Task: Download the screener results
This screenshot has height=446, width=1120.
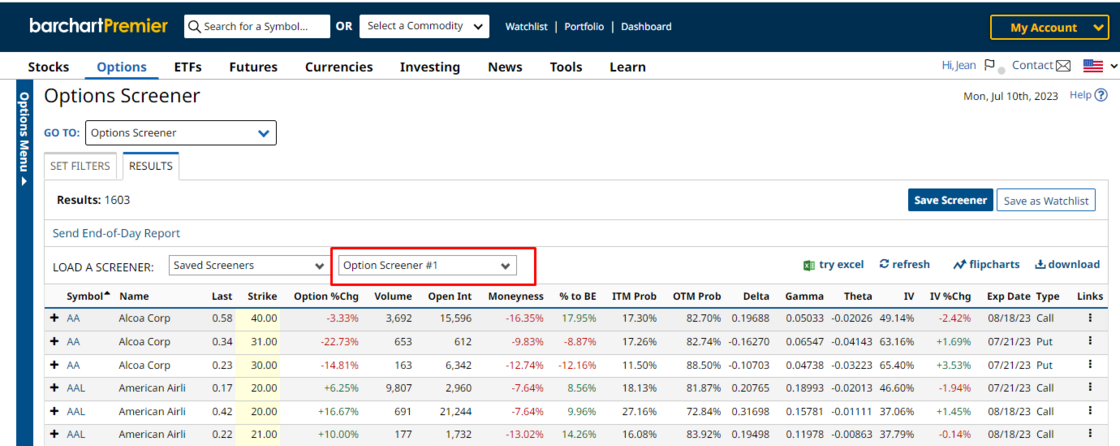Action: [x=1067, y=264]
